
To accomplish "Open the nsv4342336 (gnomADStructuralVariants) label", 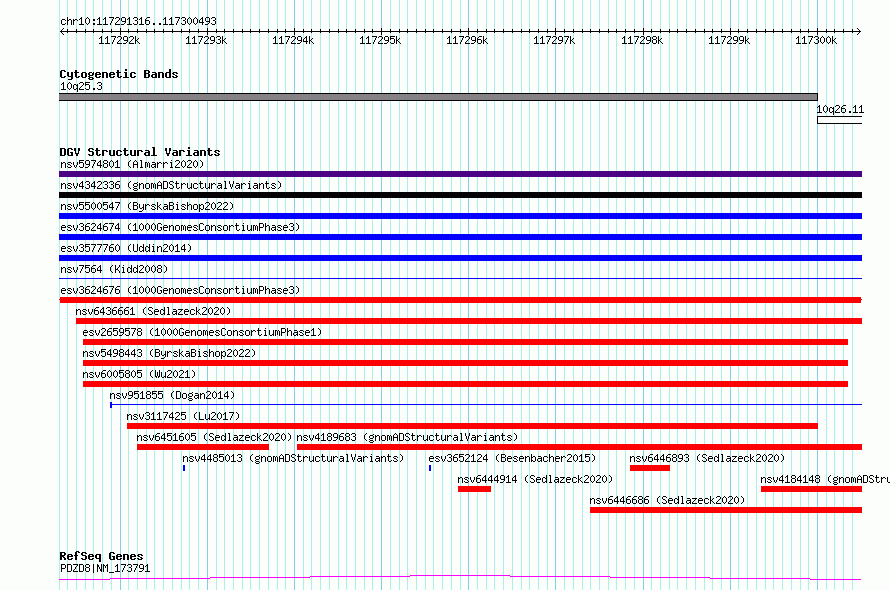I will (x=171, y=185).
